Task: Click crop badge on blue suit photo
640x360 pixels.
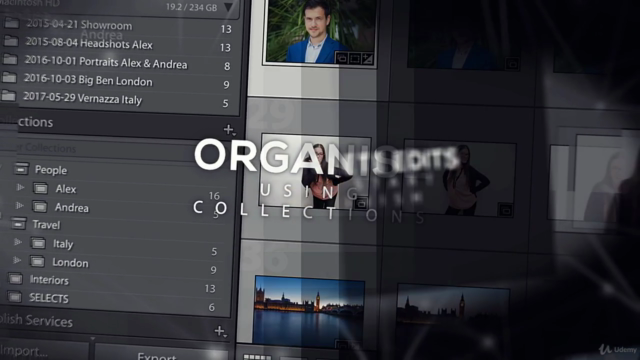Action: [354, 59]
